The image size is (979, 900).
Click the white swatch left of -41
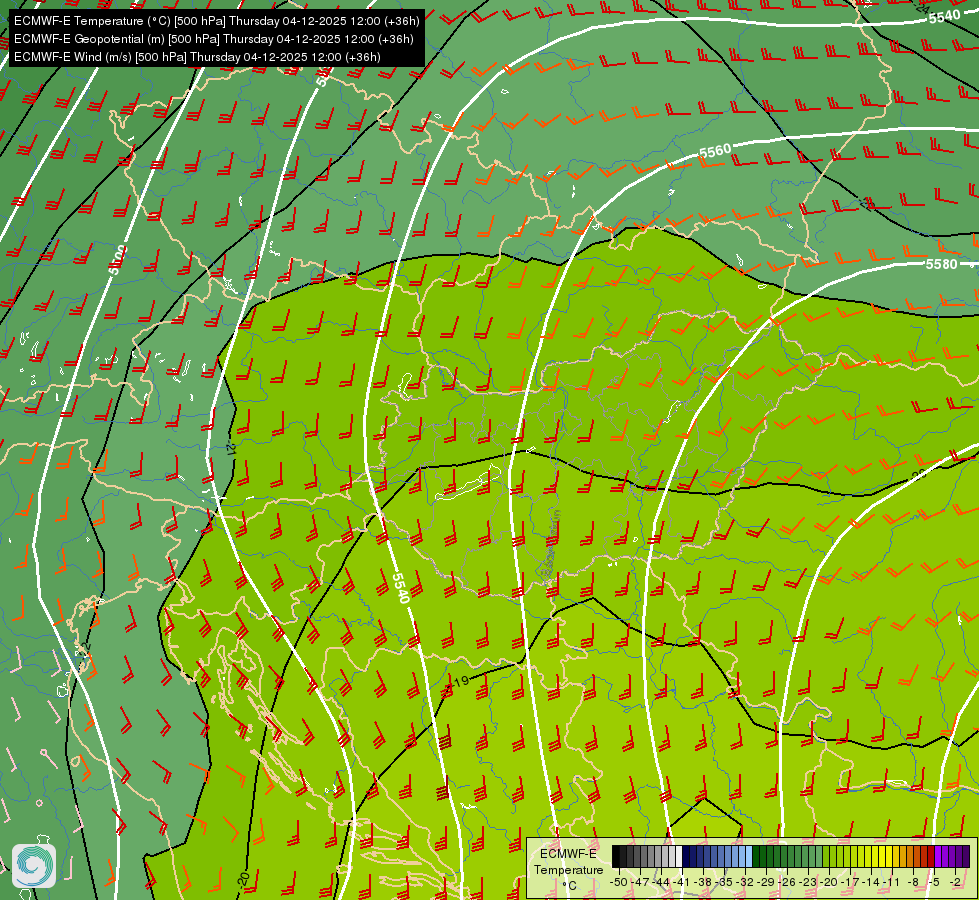click(x=679, y=856)
